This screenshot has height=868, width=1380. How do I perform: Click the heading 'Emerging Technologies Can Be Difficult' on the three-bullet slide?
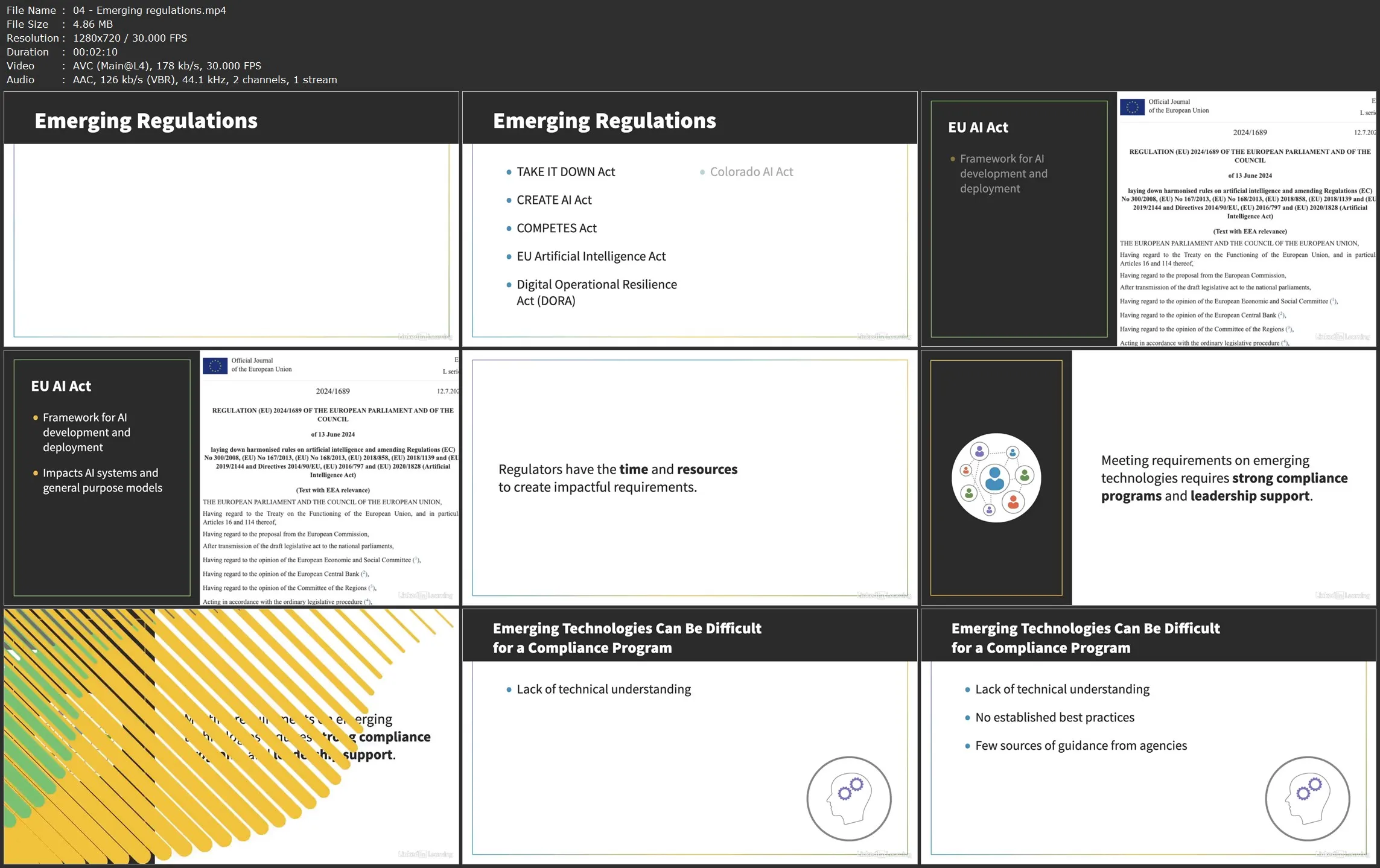1086,629
